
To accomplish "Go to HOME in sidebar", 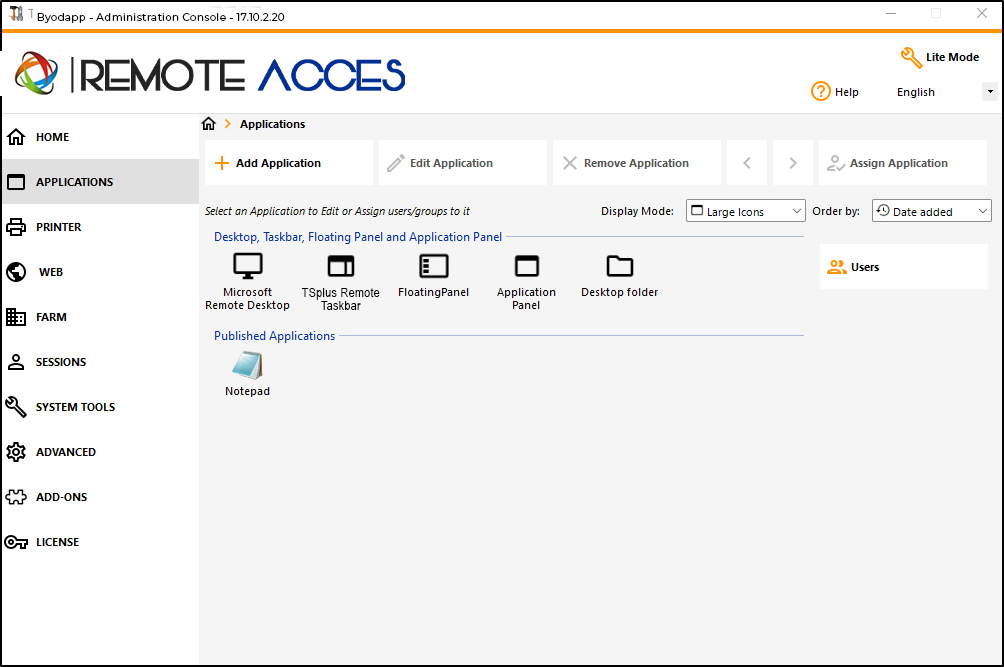I will tap(101, 137).
